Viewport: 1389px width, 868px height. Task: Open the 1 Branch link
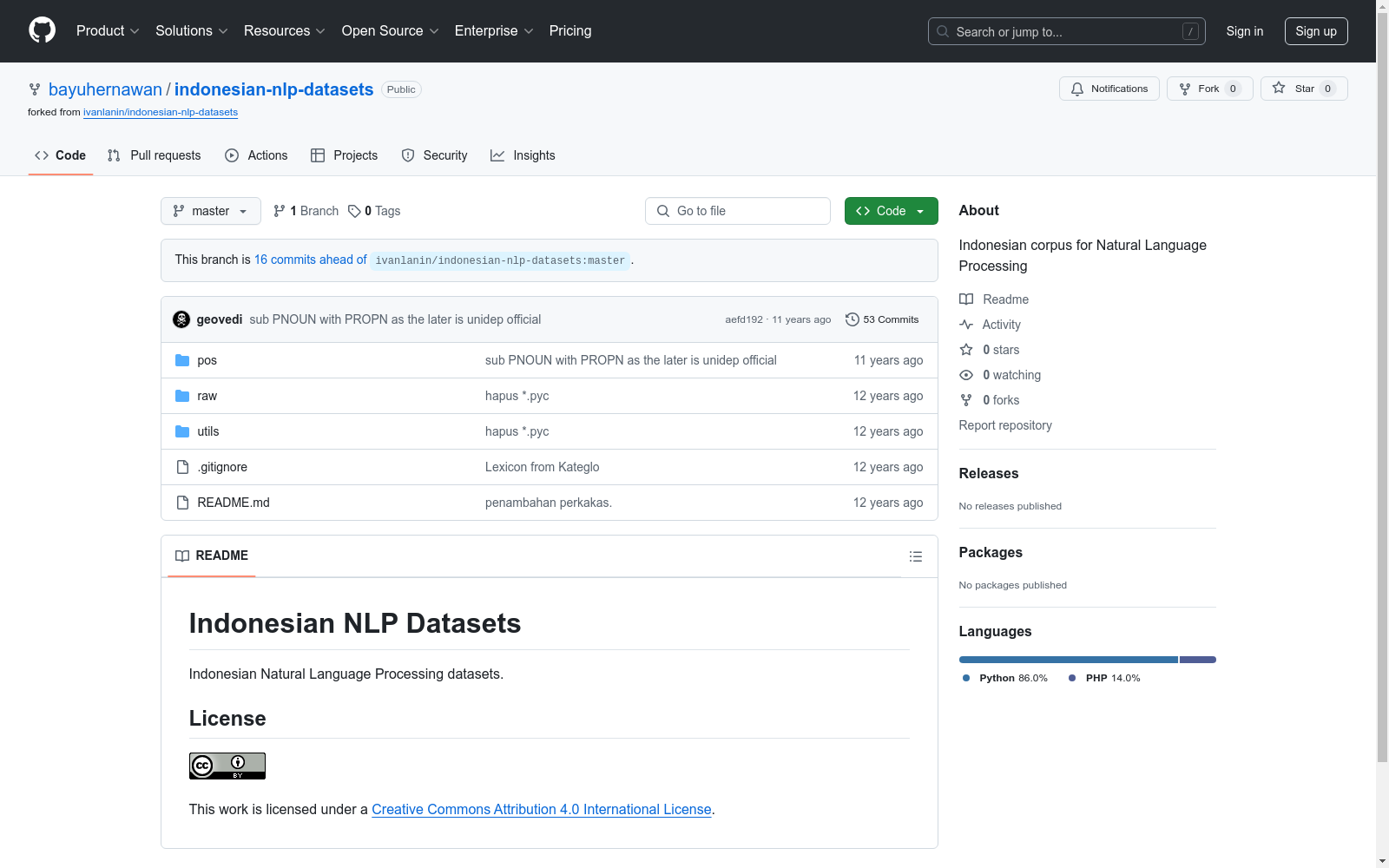point(306,211)
